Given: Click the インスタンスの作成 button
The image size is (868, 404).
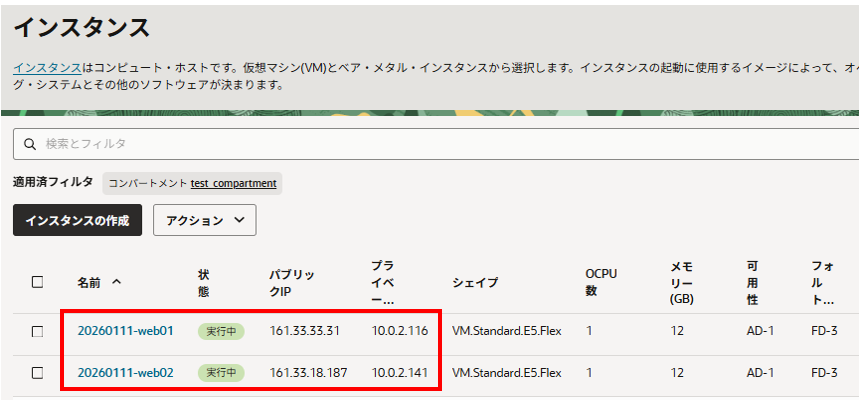Looking at the screenshot, I should point(77,220).
